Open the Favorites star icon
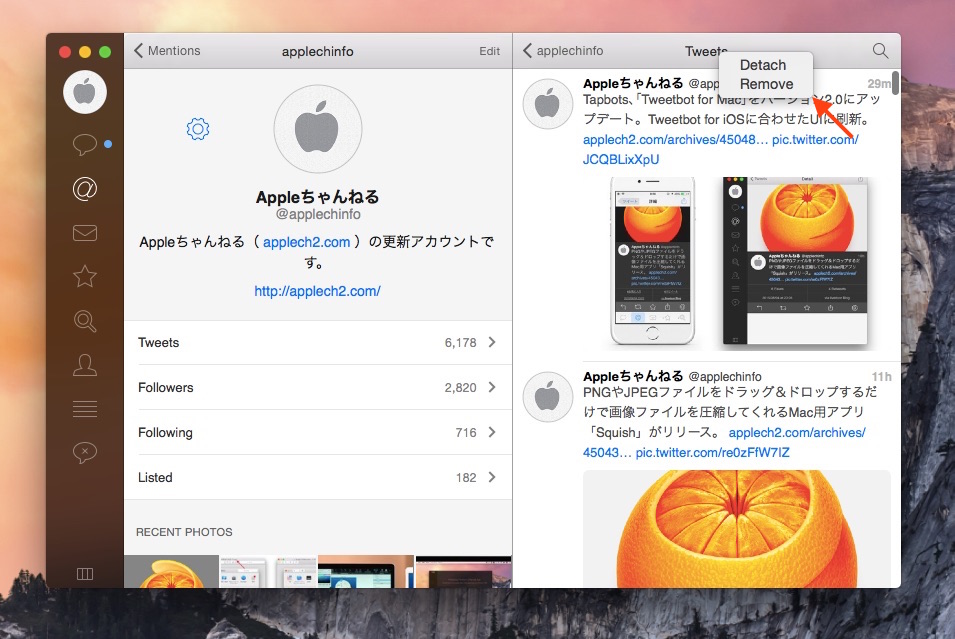Image resolution: width=955 pixels, height=639 pixels. (85, 277)
